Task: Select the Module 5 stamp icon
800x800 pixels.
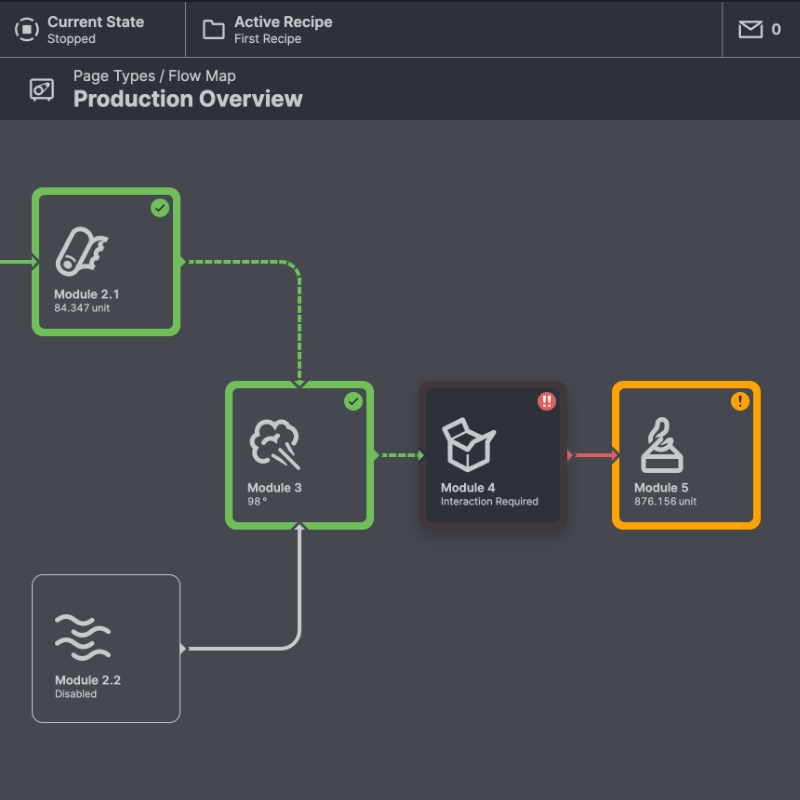Action: tap(662, 445)
